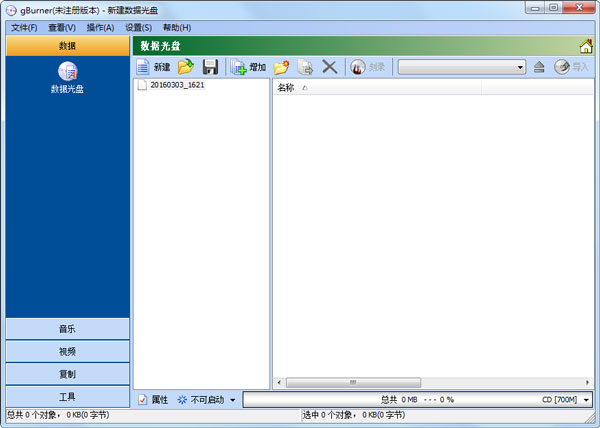Open the CD [700M] media size dropdown

coord(586,400)
